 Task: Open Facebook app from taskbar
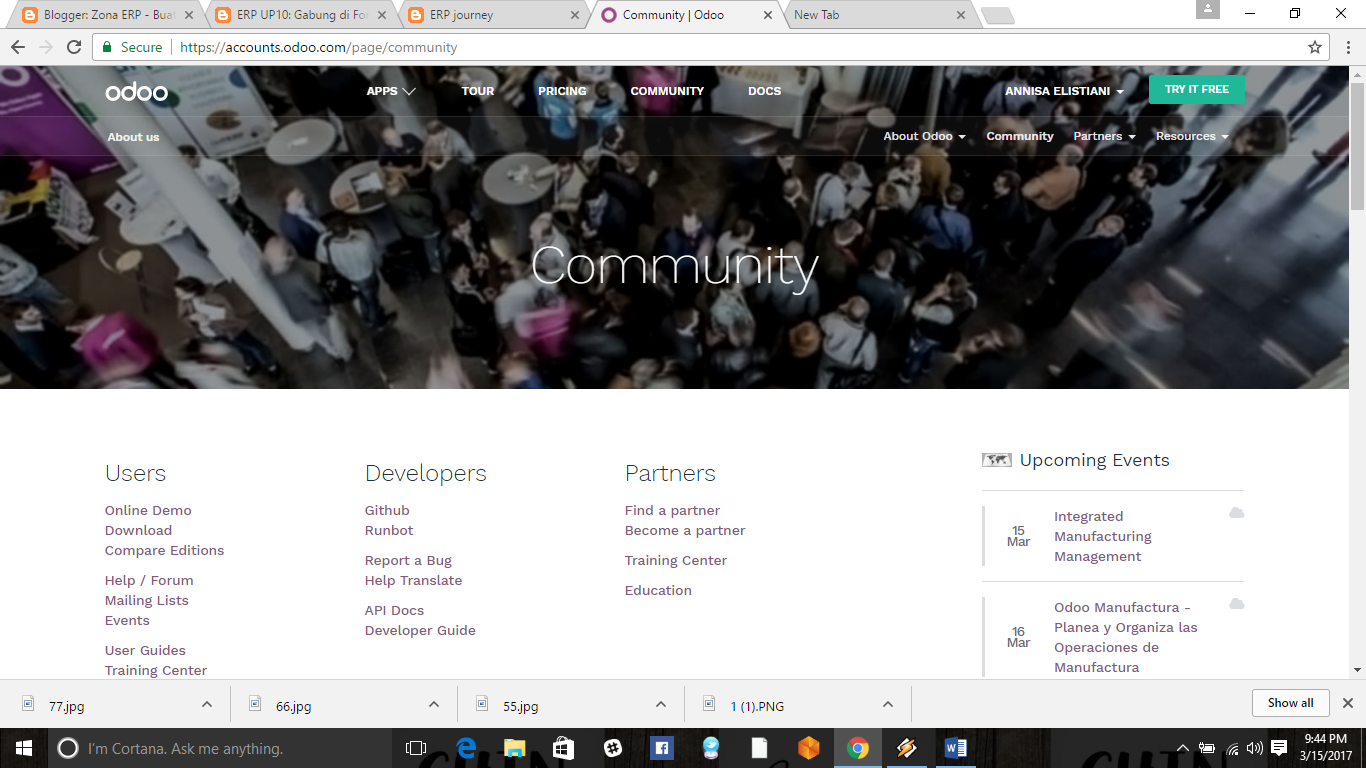click(x=661, y=748)
